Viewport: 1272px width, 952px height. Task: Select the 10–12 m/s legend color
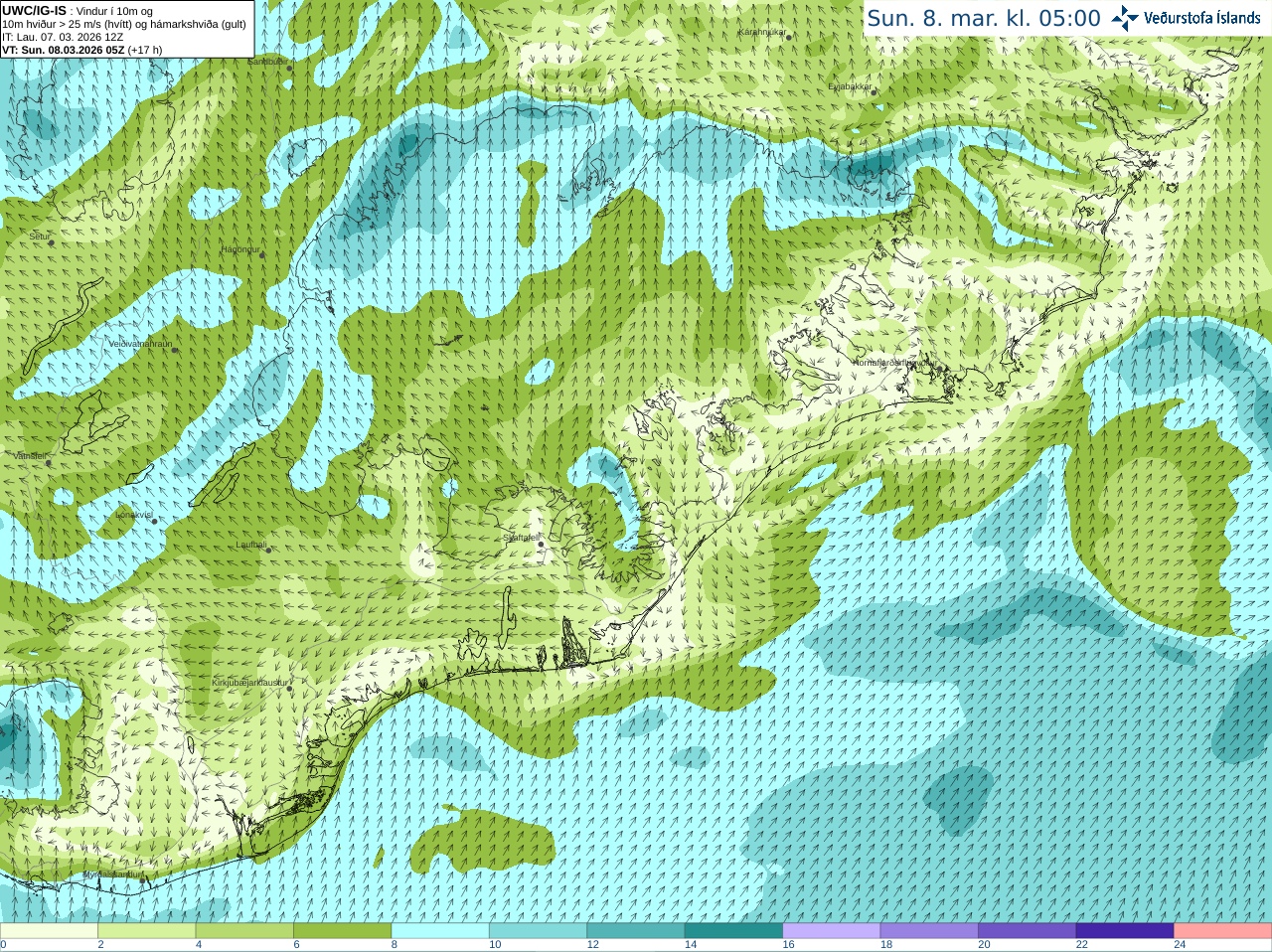(x=538, y=930)
